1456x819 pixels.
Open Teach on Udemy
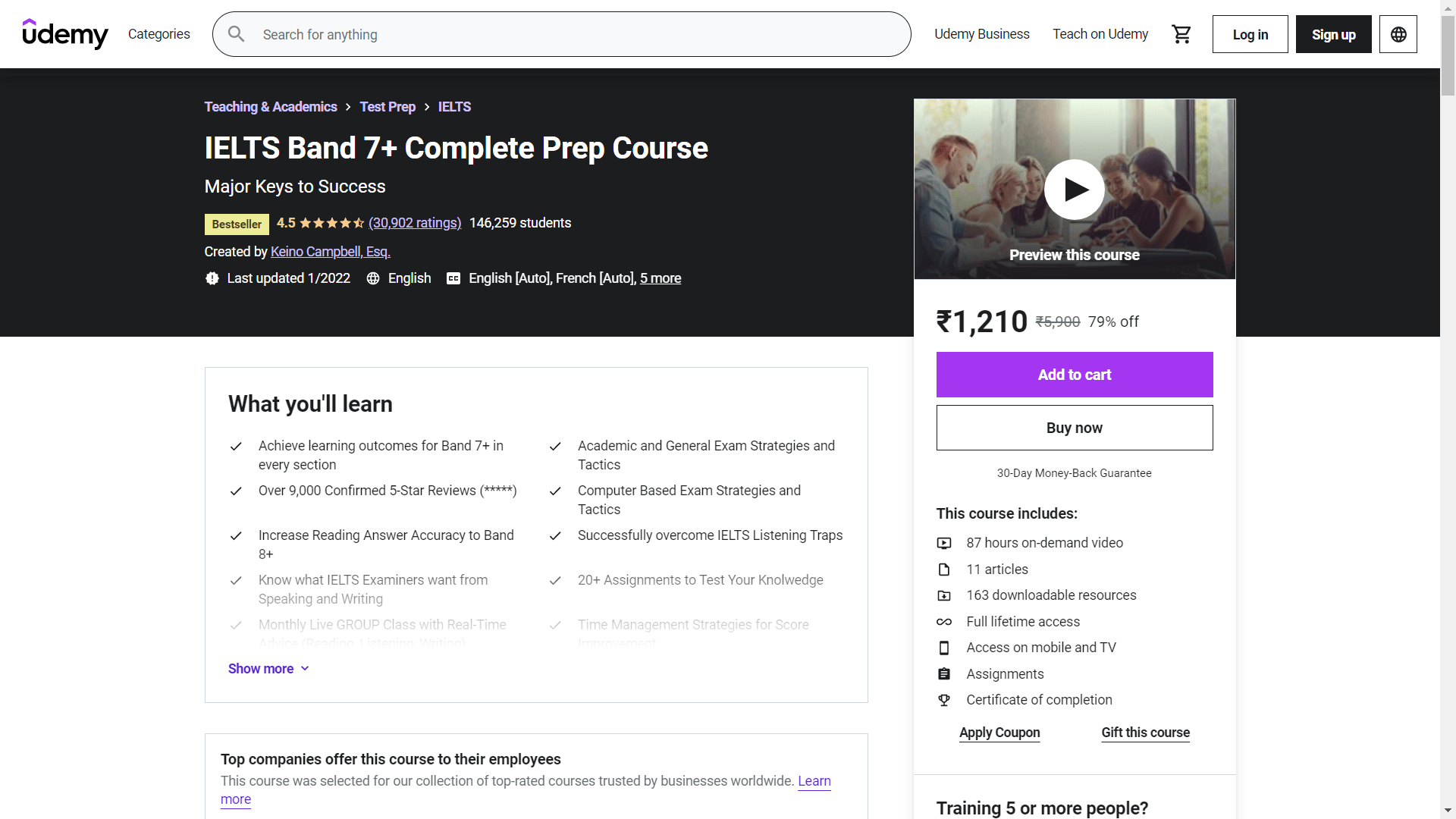(1100, 34)
